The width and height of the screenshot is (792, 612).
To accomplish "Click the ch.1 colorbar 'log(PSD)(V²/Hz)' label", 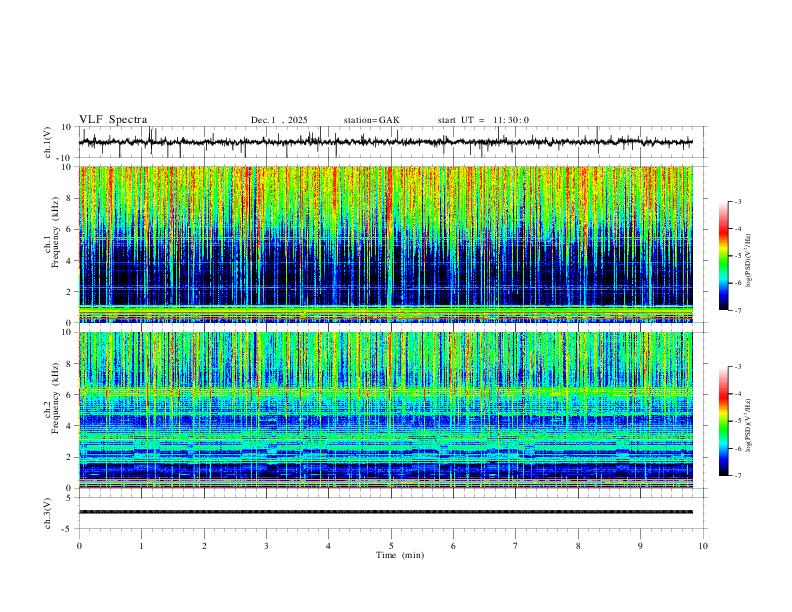I will (749, 260).
